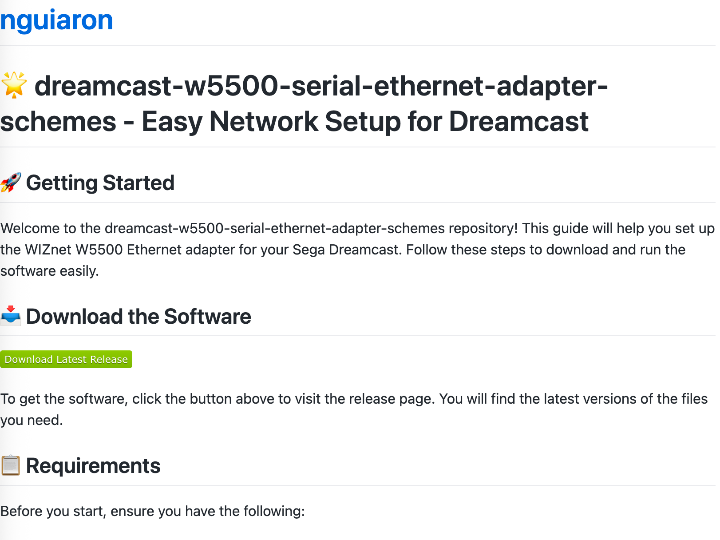Click the glowing star emoji in title

pyautogui.click(x=14, y=87)
